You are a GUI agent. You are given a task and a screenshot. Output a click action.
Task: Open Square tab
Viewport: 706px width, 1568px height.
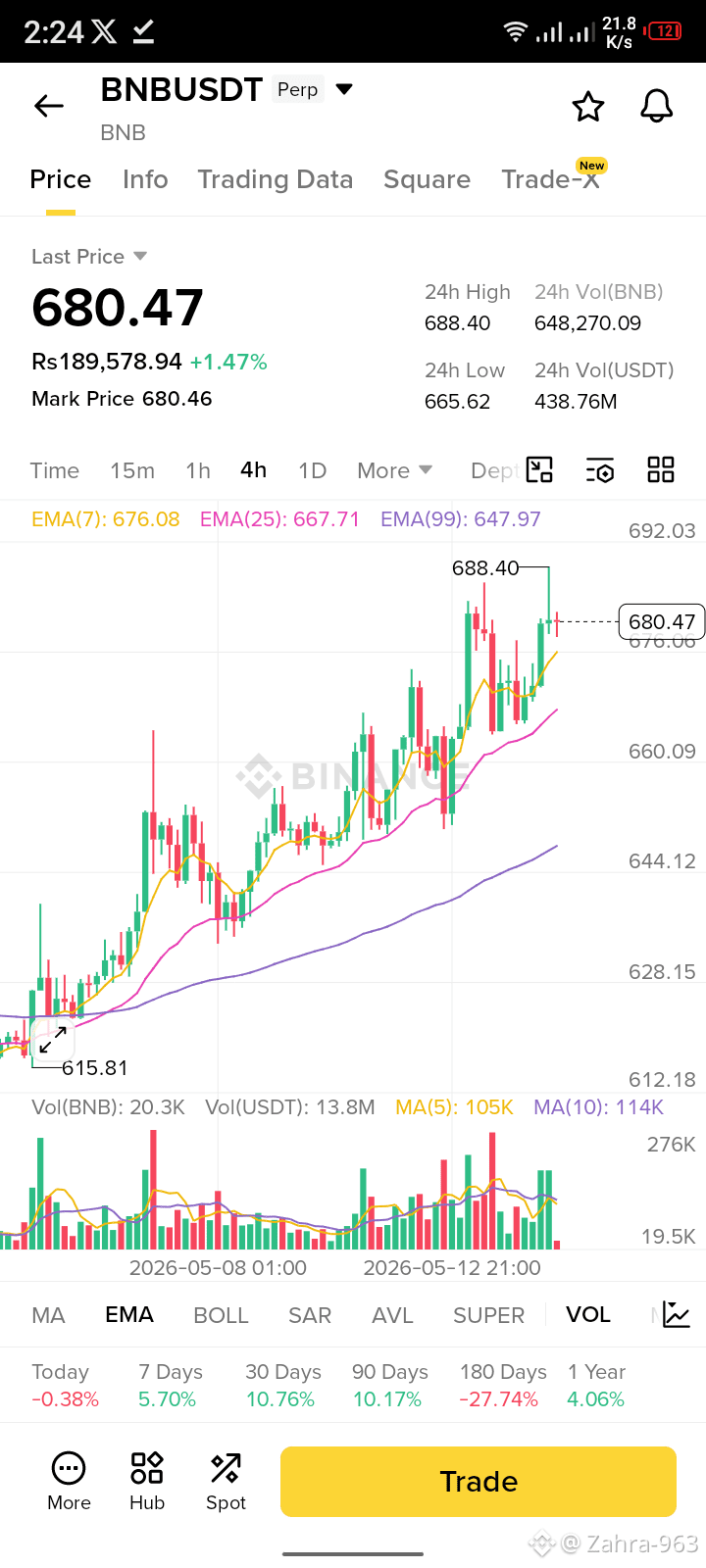click(x=427, y=179)
